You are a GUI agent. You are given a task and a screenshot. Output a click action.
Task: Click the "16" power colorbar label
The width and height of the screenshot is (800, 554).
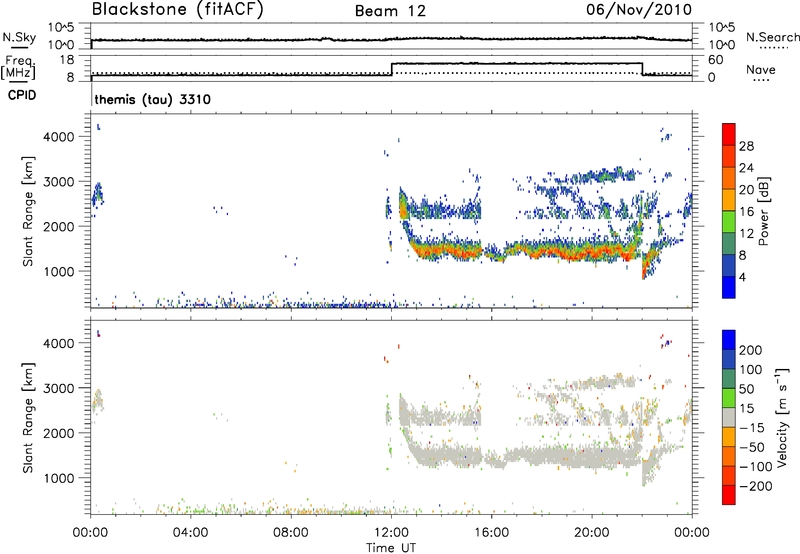point(746,212)
